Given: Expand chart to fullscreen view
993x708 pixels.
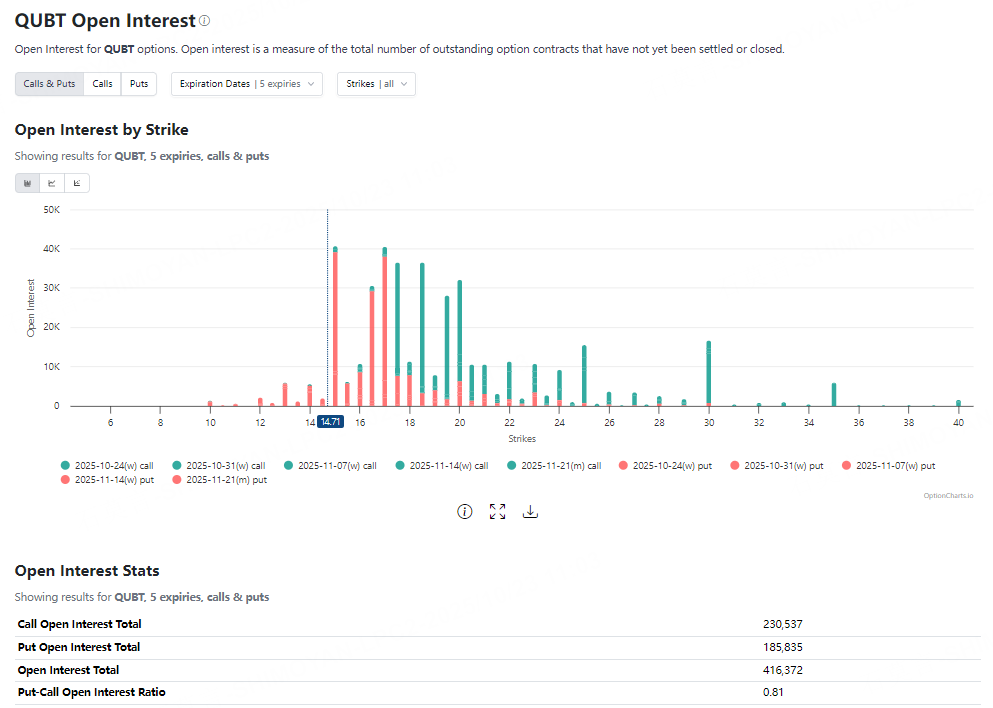Looking at the screenshot, I should pyautogui.click(x=497, y=511).
